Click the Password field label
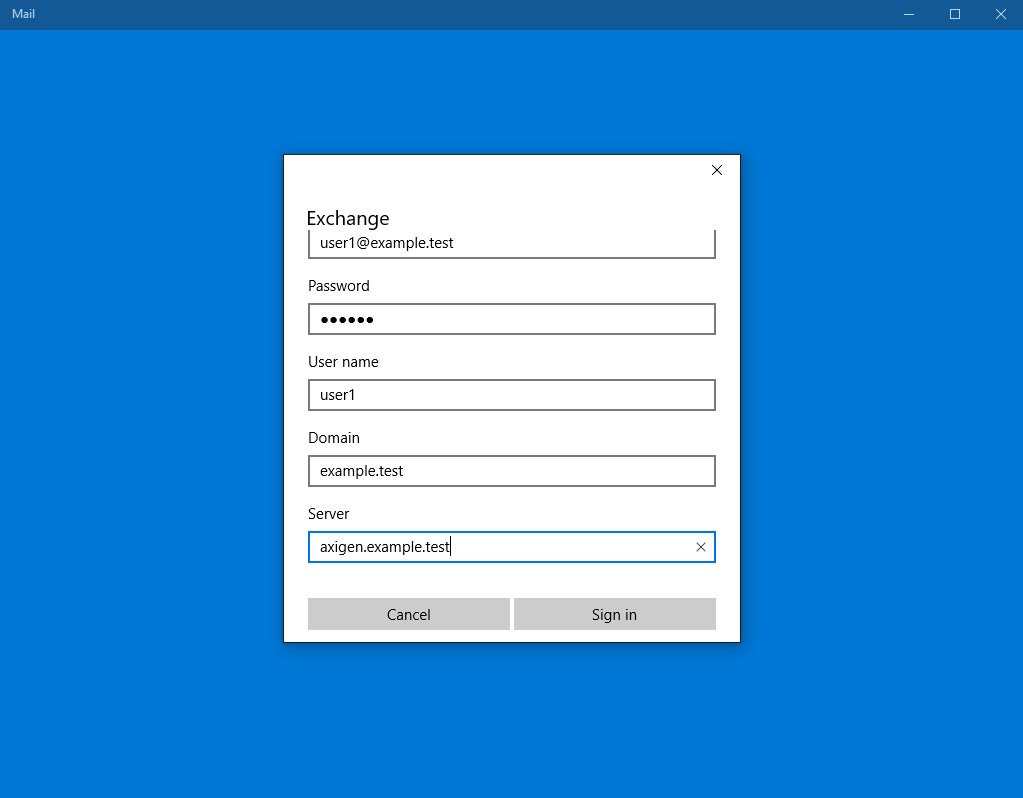The height and width of the screenshot is (798, 1023). click(x=338, y=286)
